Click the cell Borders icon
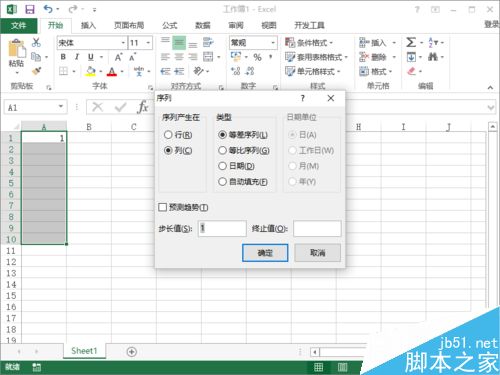 [63, 71]
